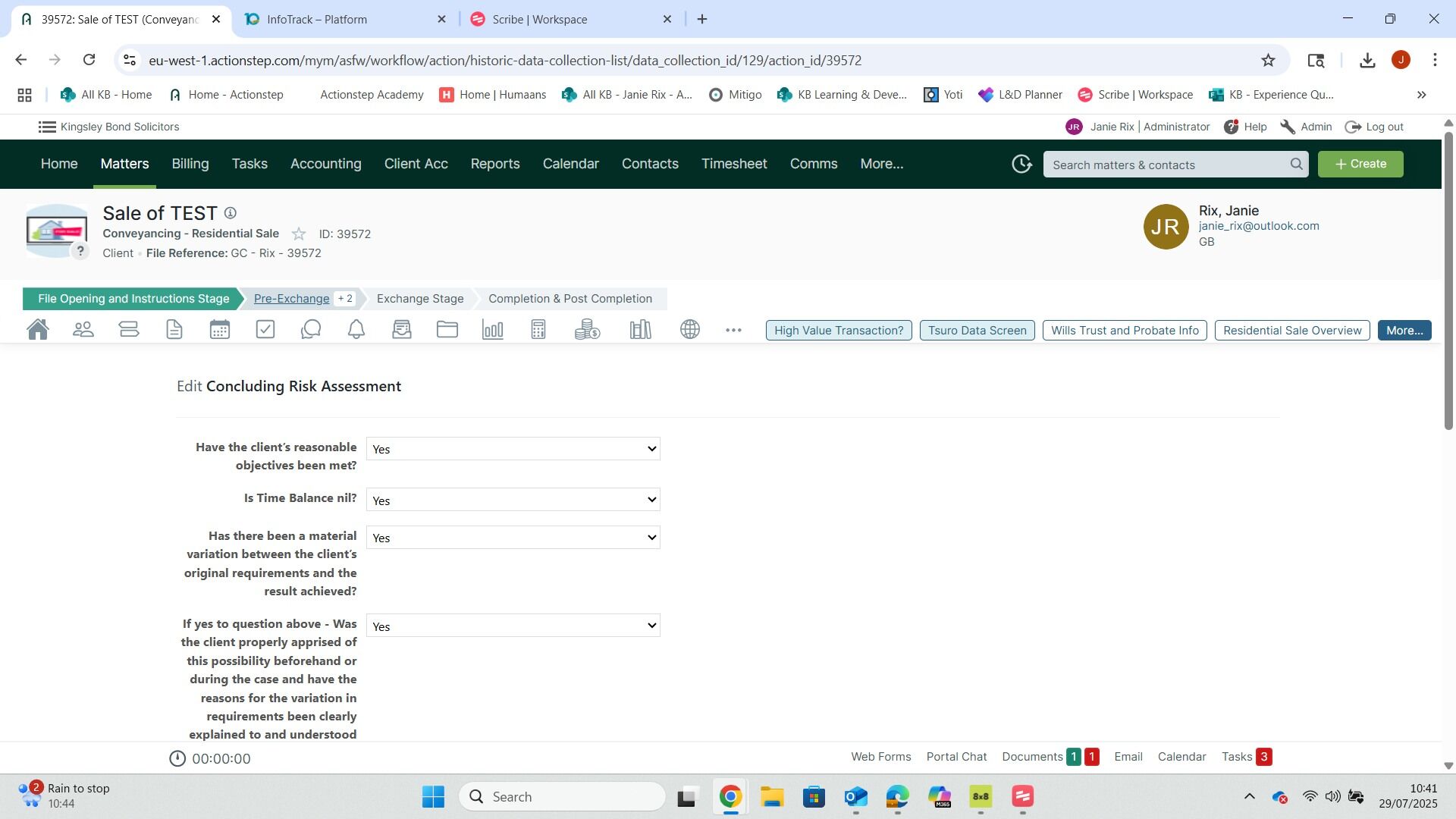Viewport: 1456px width, 819px height.
Task: Switch to the Exchange Stage step
Action: coord(420,299)
